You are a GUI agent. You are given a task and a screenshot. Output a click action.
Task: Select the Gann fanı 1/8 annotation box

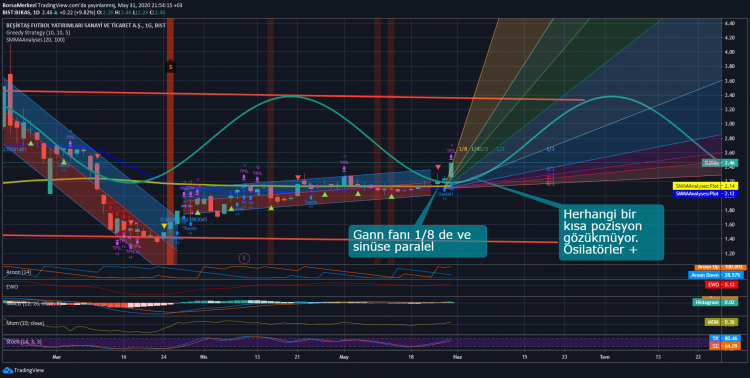(x=418, y=241)
